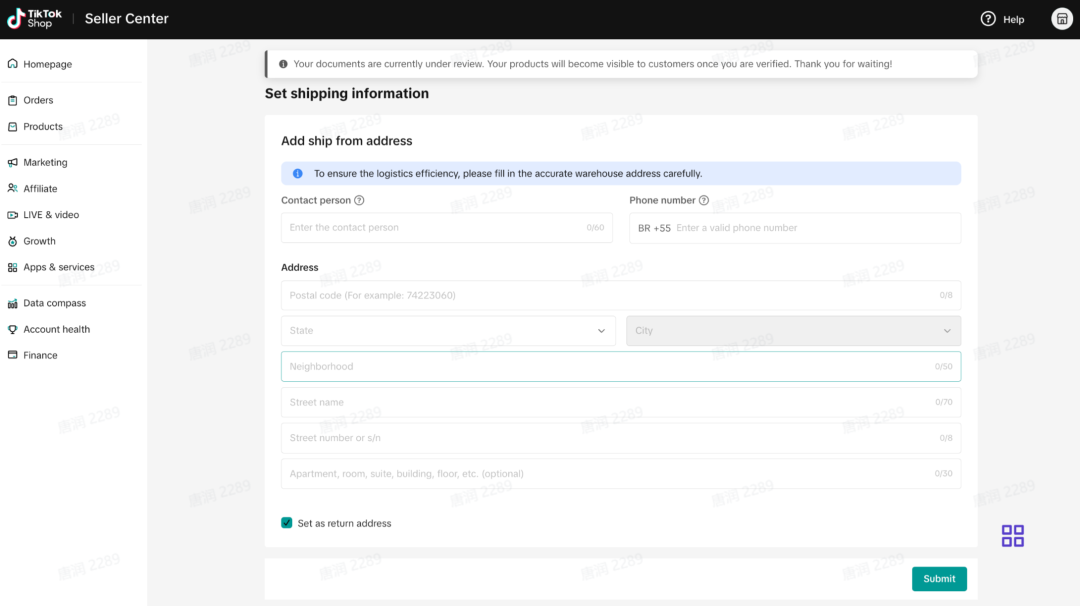This screenshot has height=606, width=1080.
Task: Click the shop profile icon in the header
Action: [x=1061, y=19]
